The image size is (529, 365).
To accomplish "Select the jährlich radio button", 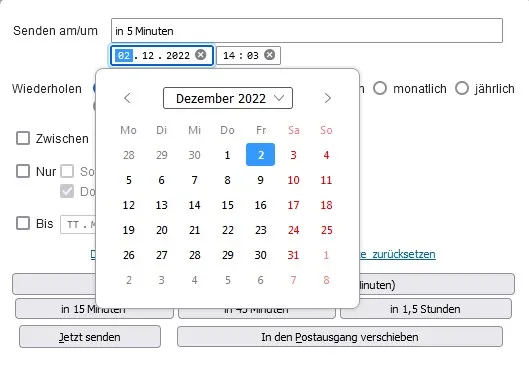I will [462, 88].
